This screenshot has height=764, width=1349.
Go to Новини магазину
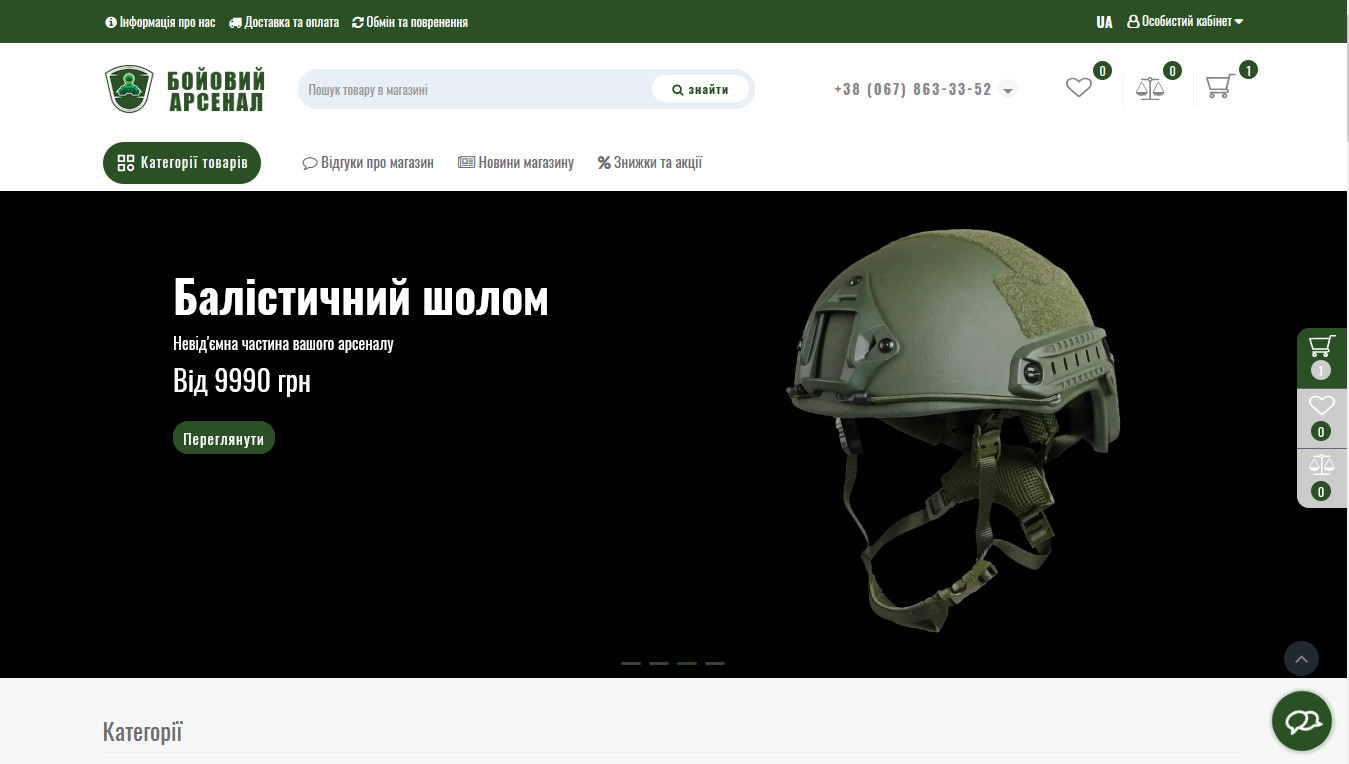516,163
